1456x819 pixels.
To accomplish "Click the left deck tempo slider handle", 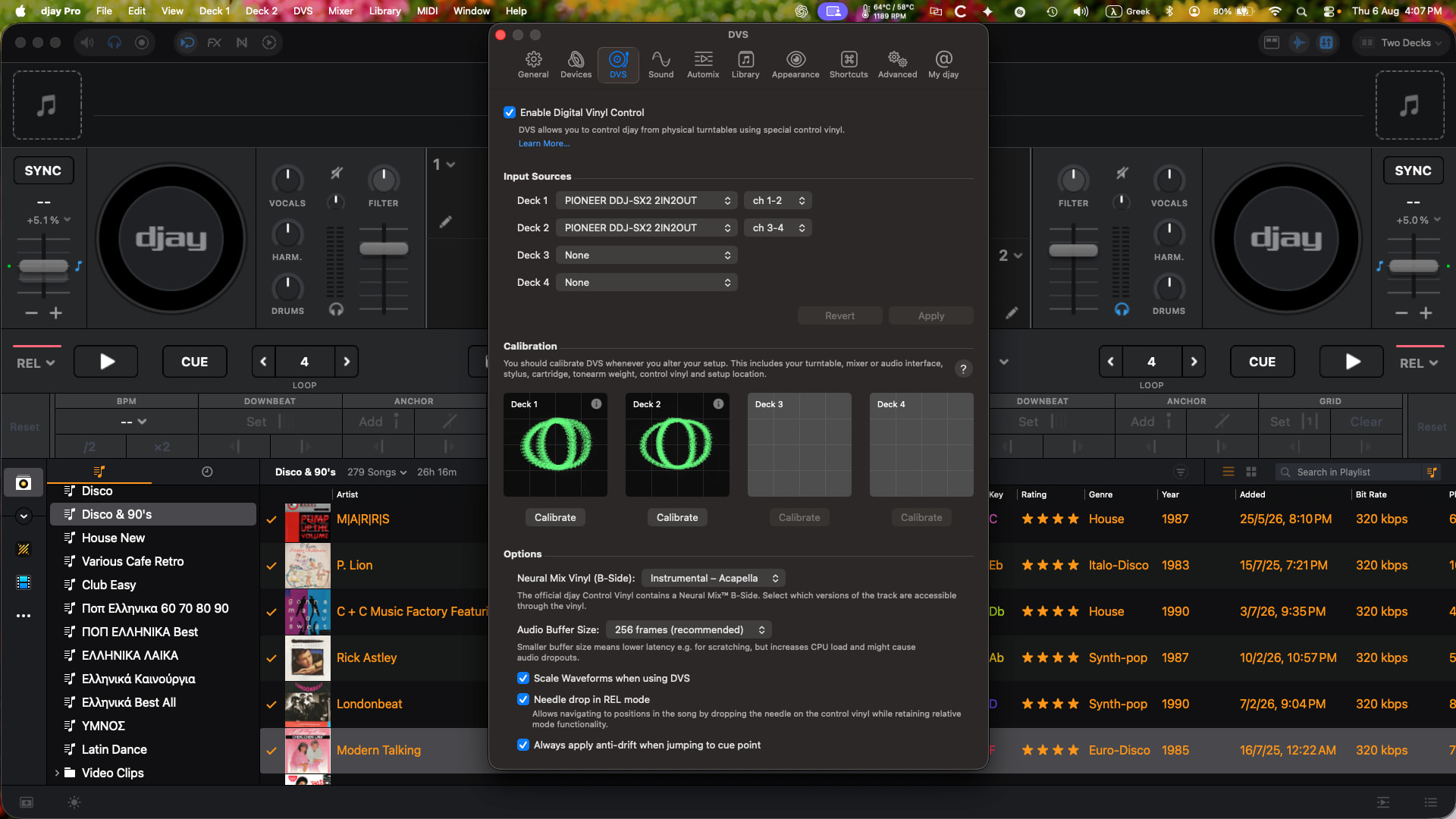I will coord(43,265).
